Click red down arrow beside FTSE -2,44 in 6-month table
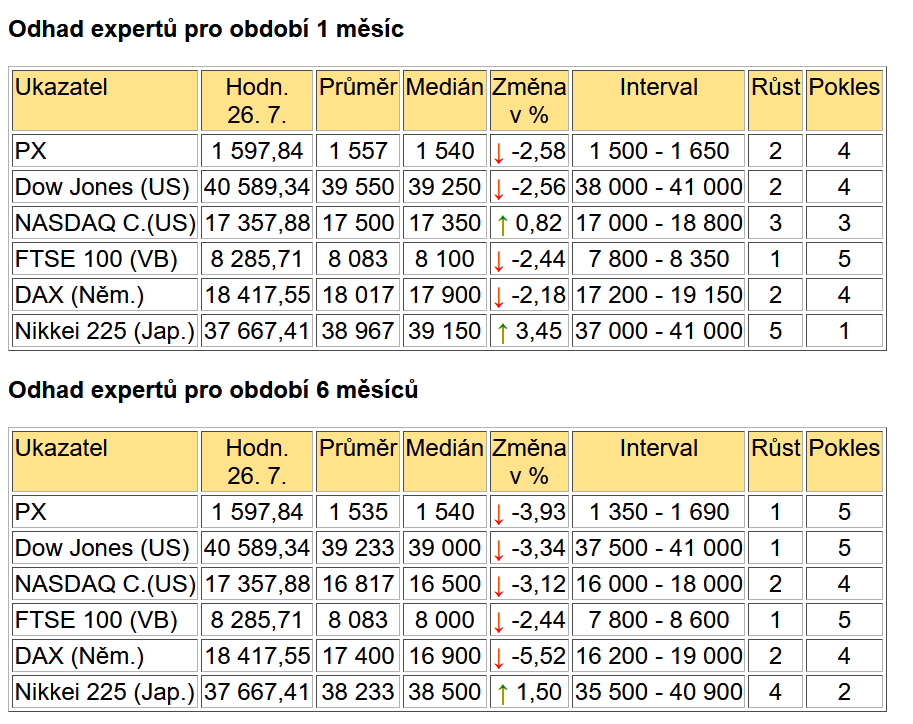Image resolution: width=913 pixels, height=724 pixels. click(x=498, y=622)
